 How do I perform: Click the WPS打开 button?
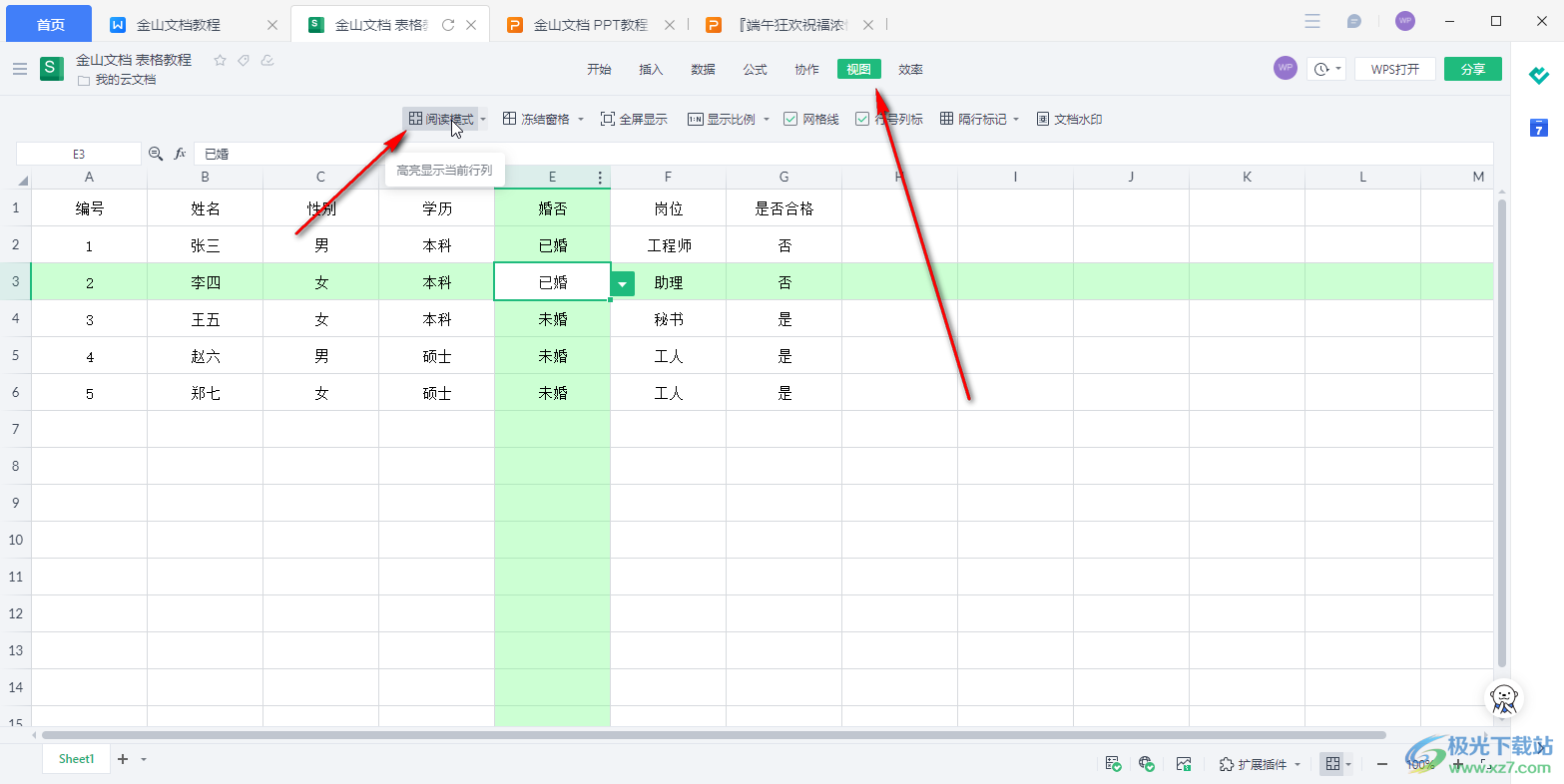[1395, 69]
